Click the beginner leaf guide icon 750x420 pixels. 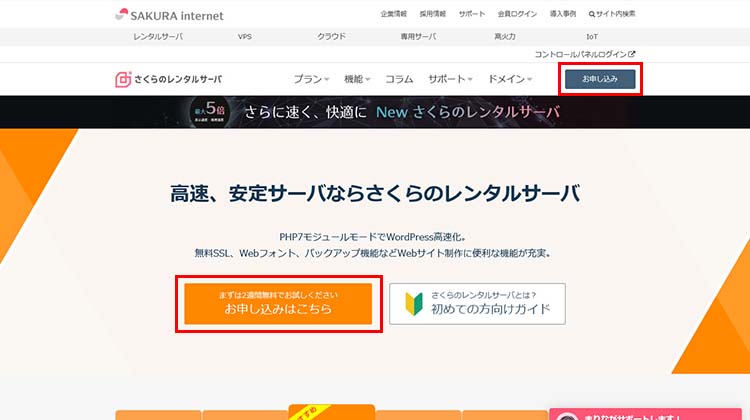coord(414,304)
